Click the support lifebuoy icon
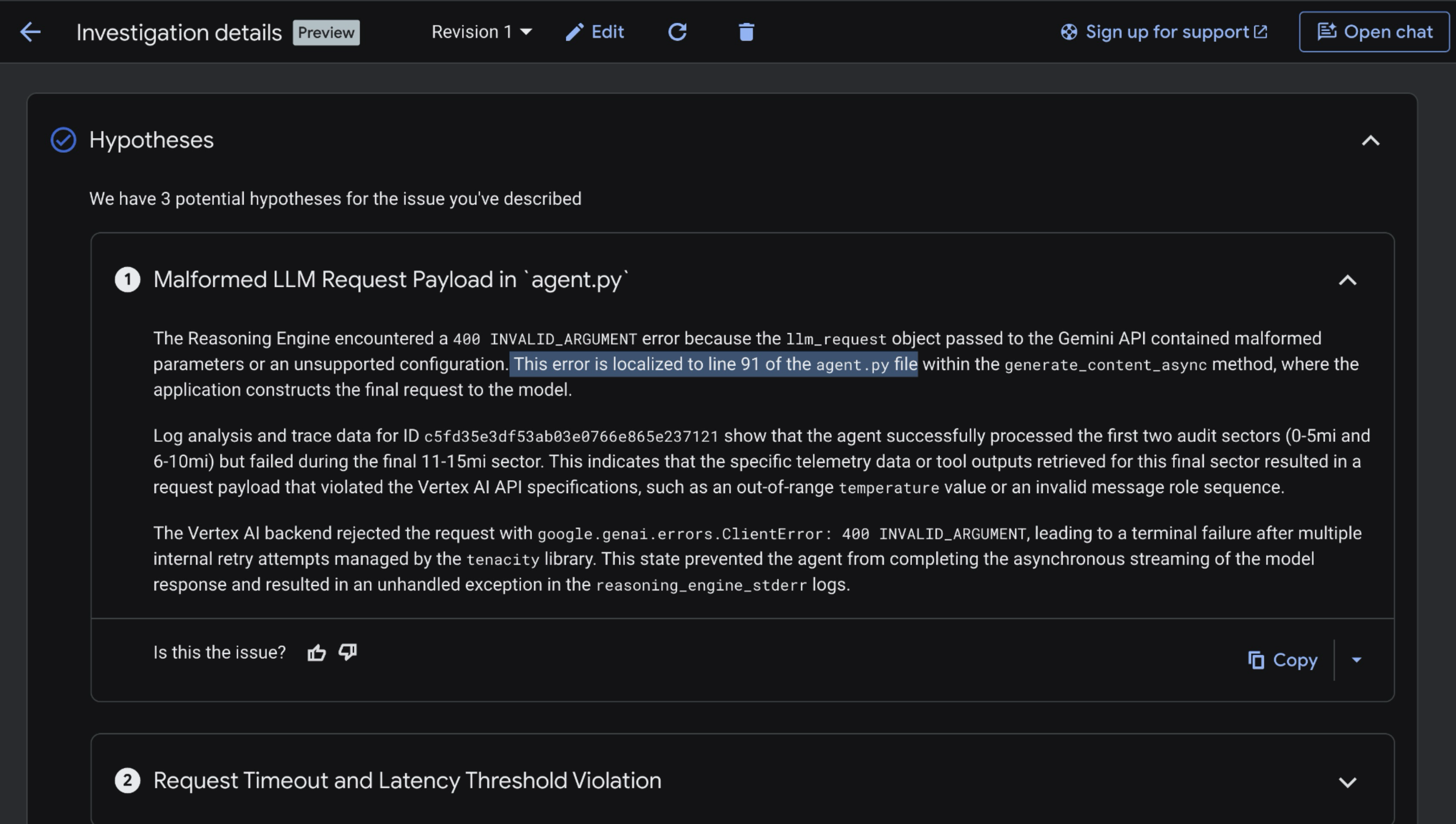Image resolution: width=1456 pixels, height=824 pixels. pyautogui.click(x=1068, y=32)
